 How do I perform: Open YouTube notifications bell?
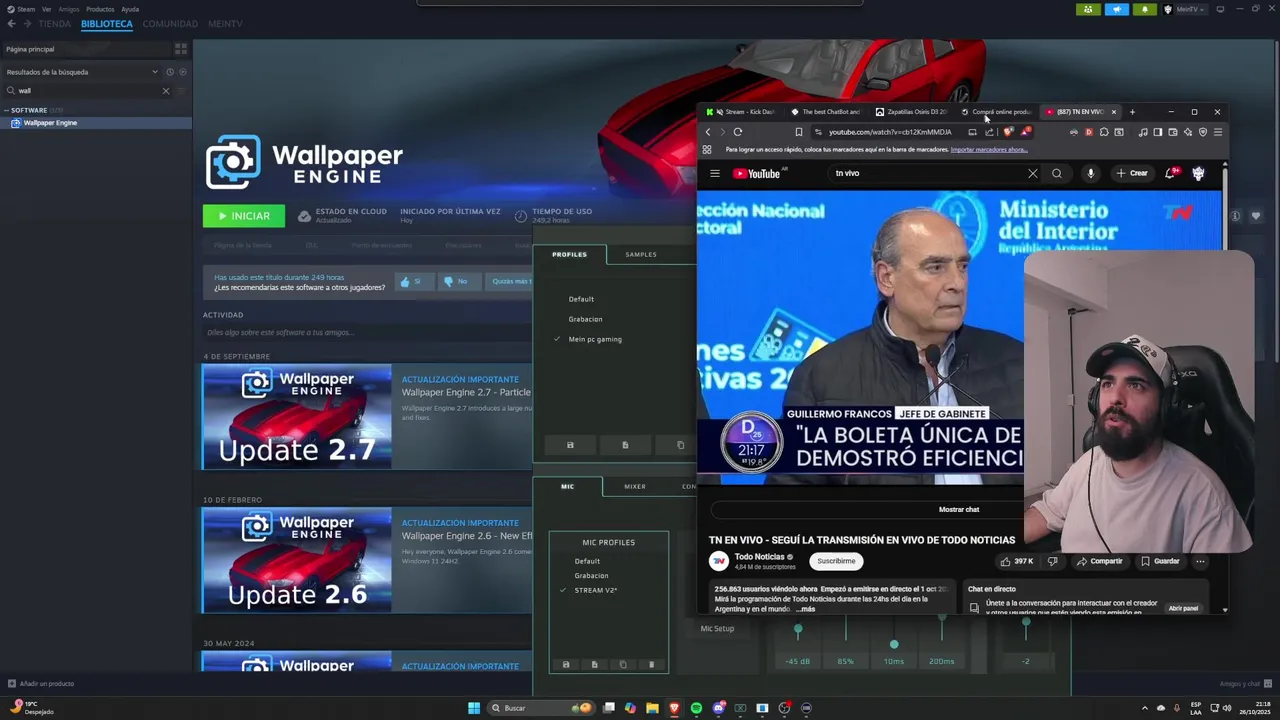click(1170, 173)
